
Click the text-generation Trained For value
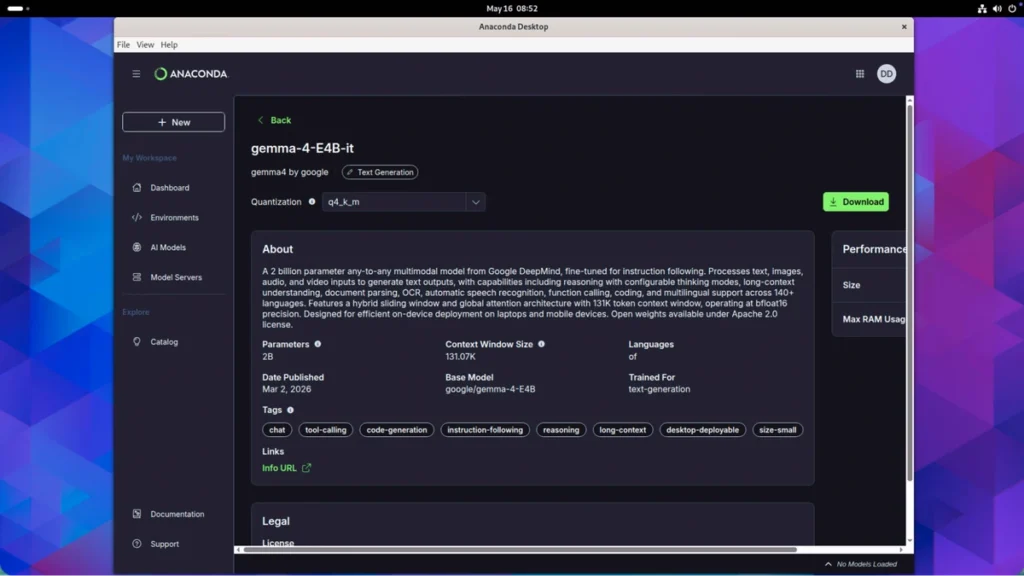659,389
